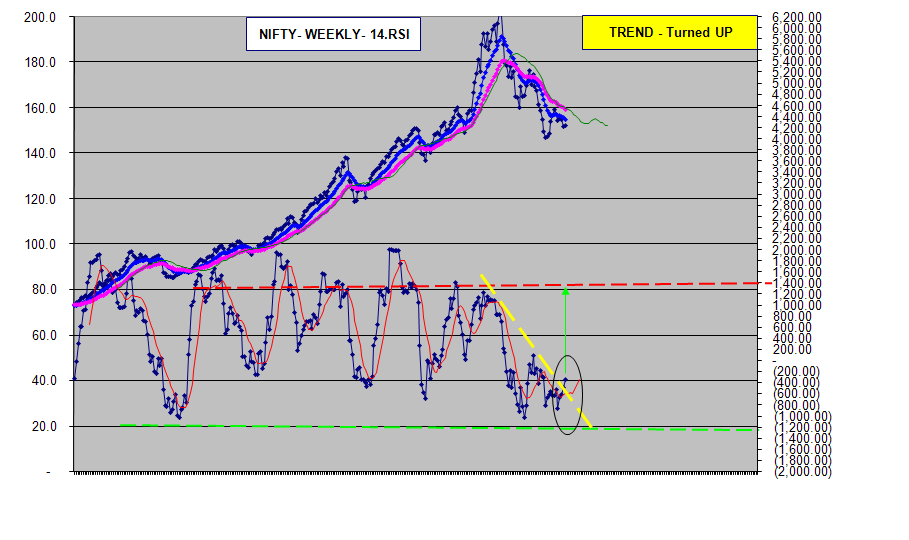
Task: Click the 1,400.00 right axis label
Action: pyautogui.click(x=797, y=283)
